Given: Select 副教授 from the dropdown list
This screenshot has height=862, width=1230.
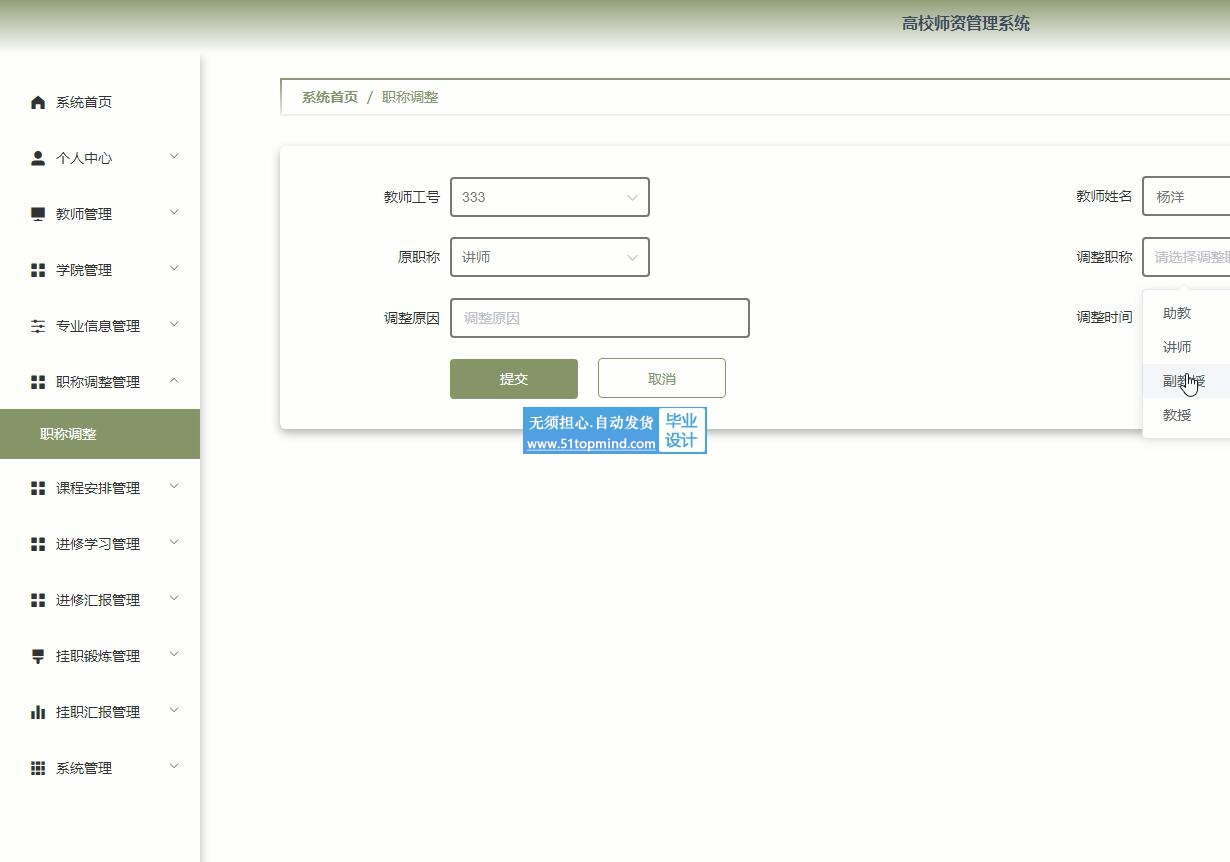Looking at the screenshot, I should coord(1184,381).
